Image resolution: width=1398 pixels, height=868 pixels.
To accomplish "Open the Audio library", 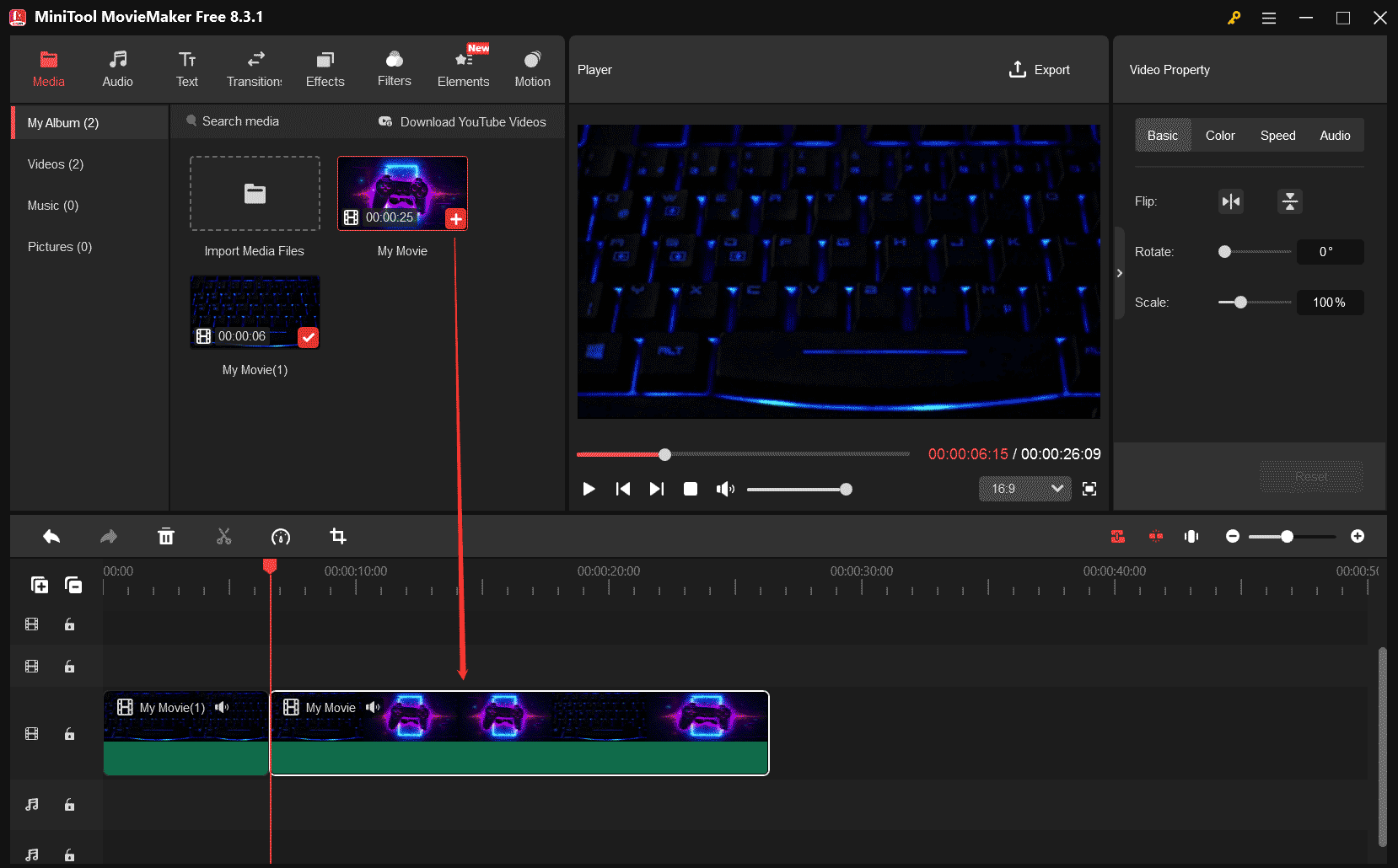I will coord(117,67).
